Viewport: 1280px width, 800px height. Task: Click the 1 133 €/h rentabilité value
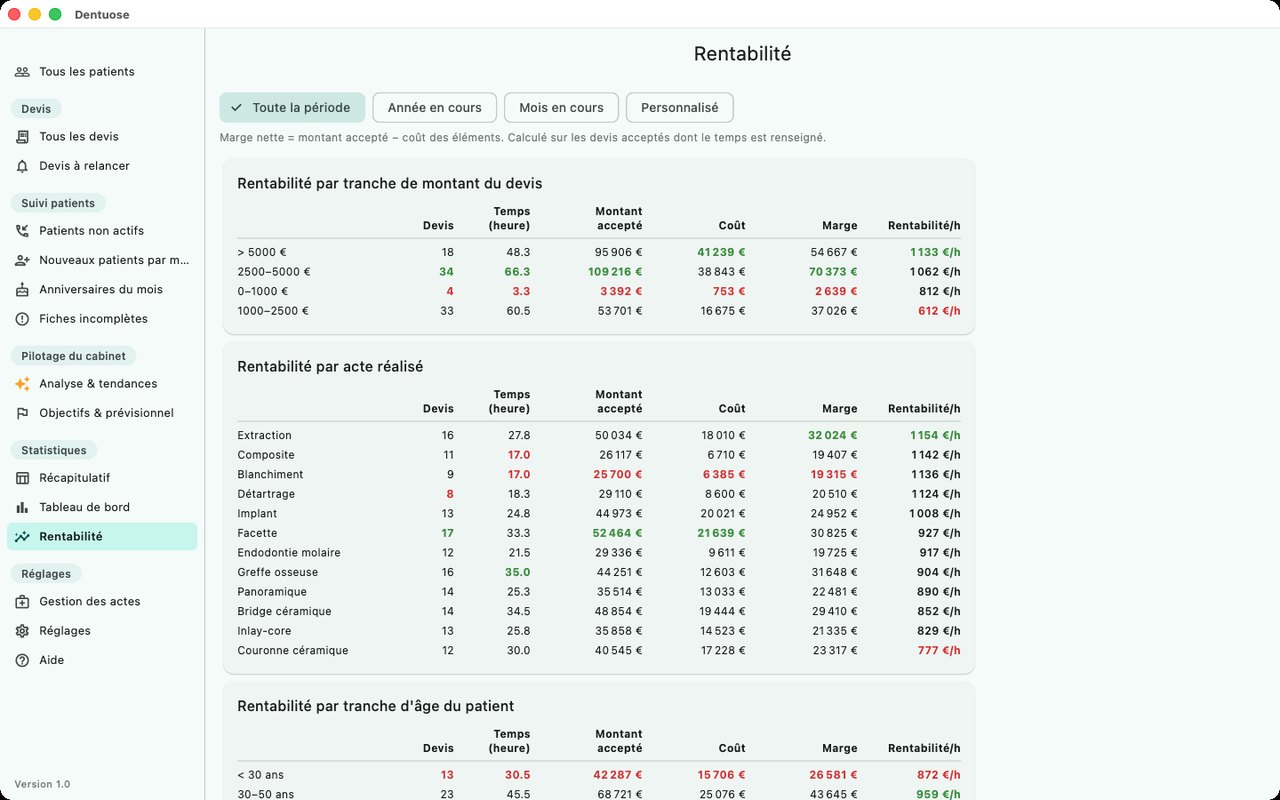coord(935,253)
